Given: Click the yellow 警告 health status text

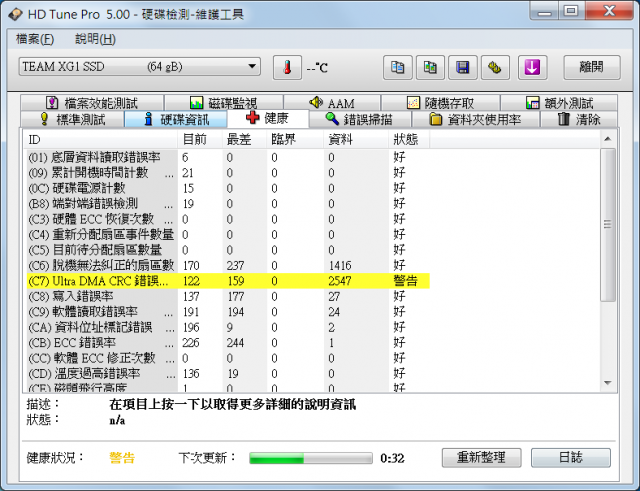Looking at the screenshot, I should (x=122, y=458).
